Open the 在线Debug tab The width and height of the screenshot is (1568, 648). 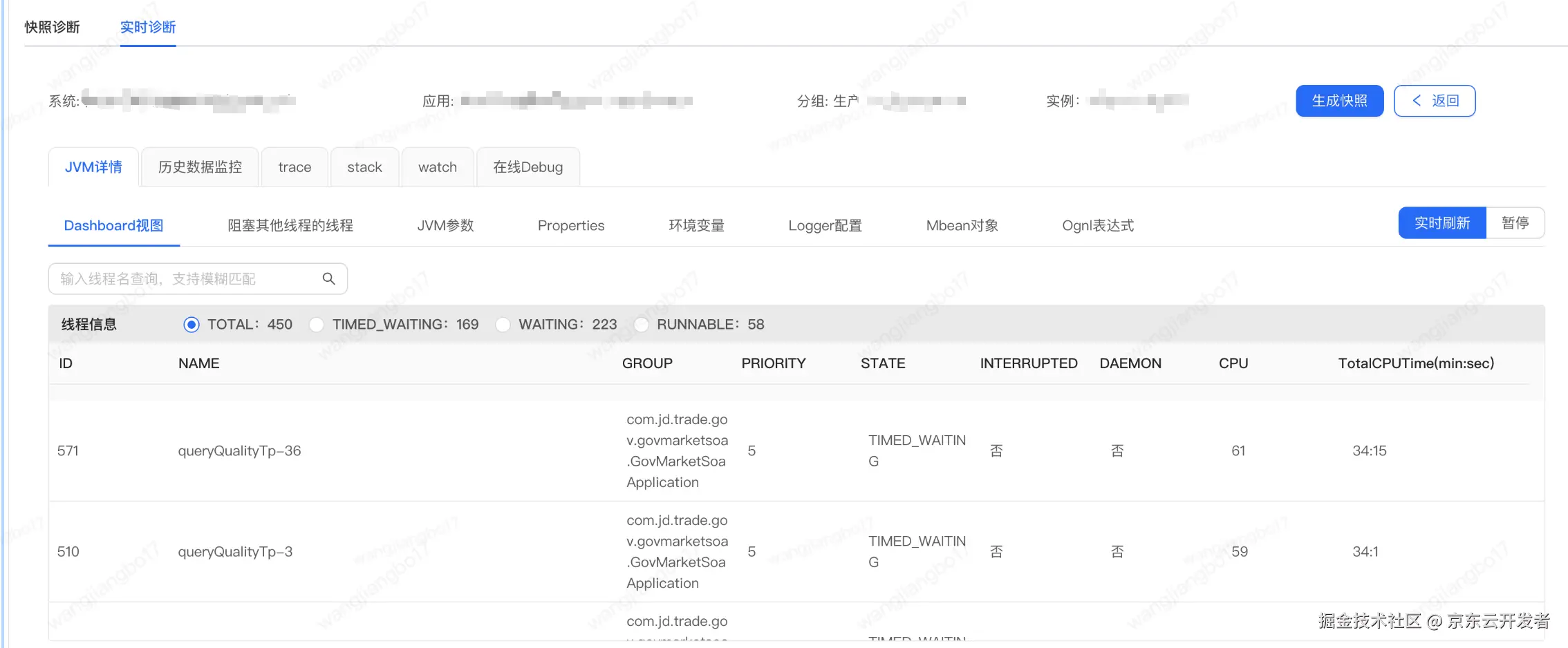(528, 167)
